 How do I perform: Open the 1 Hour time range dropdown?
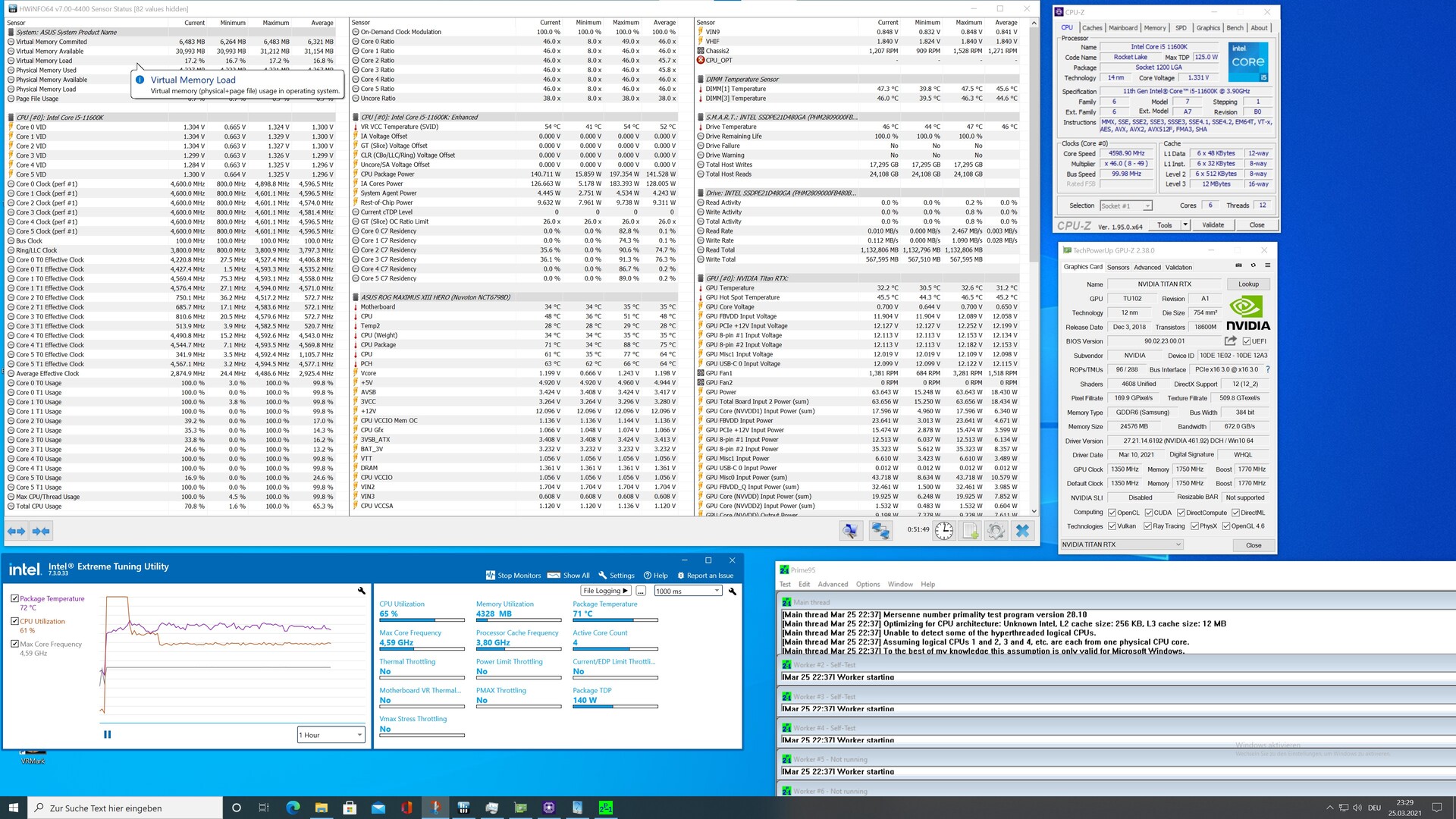point(331,735)
